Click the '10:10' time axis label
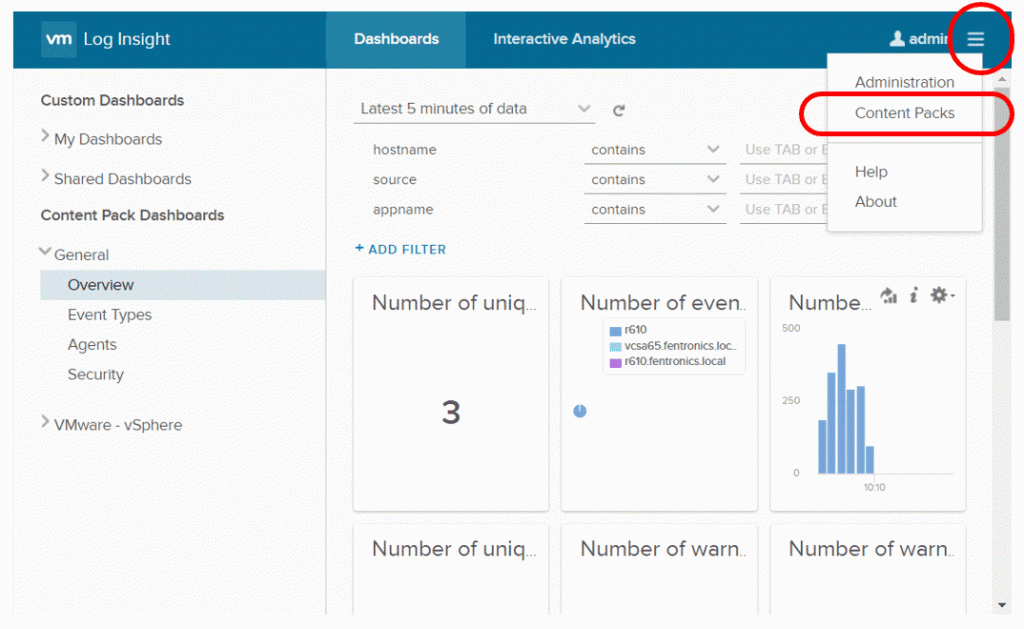This screenshot has height=629, width=1024. coord(874,487)
